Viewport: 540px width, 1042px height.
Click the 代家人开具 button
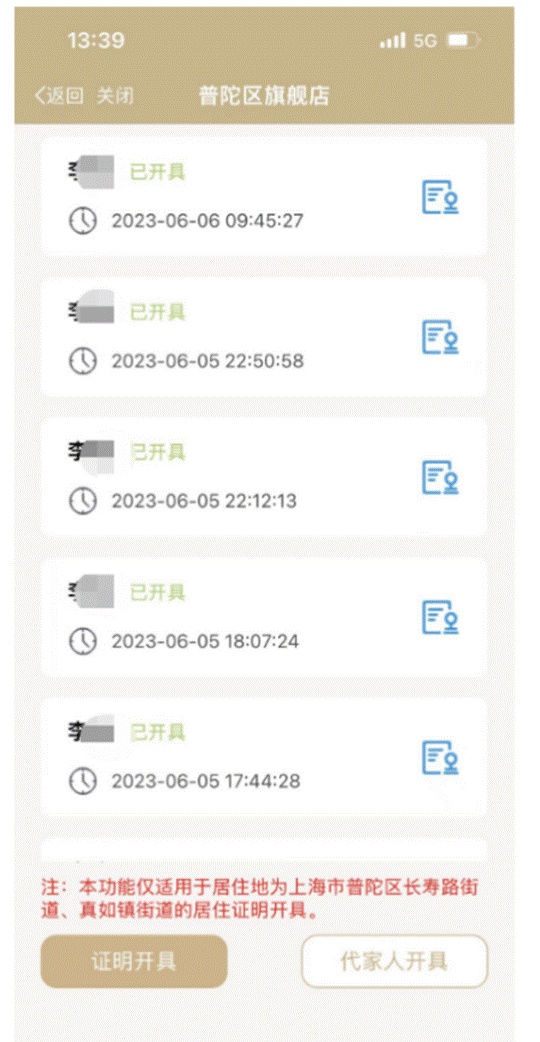point(395,961)
